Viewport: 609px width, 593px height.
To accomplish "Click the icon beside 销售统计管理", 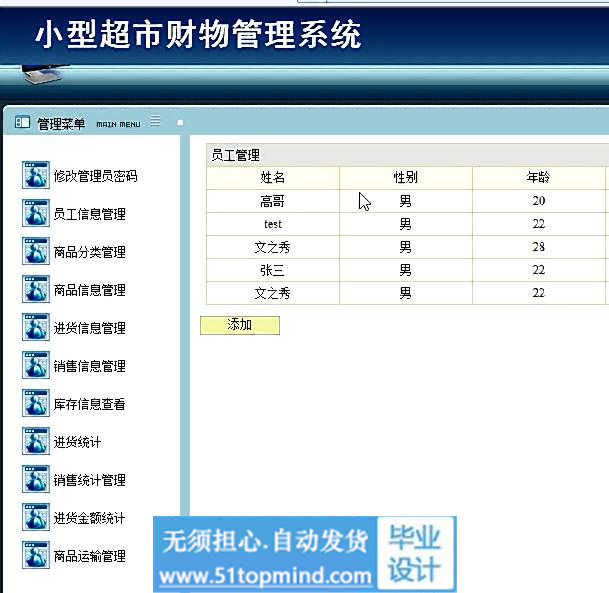I will coord(36,480).
